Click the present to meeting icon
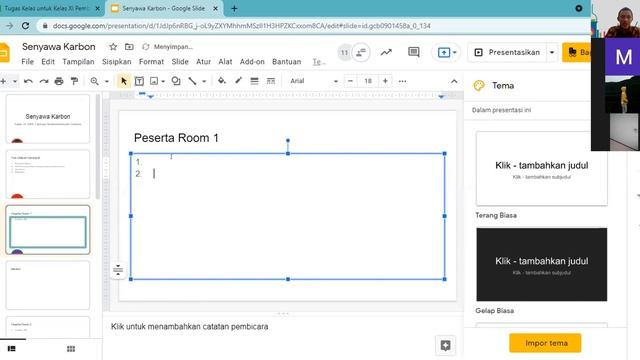 (444, 52)
